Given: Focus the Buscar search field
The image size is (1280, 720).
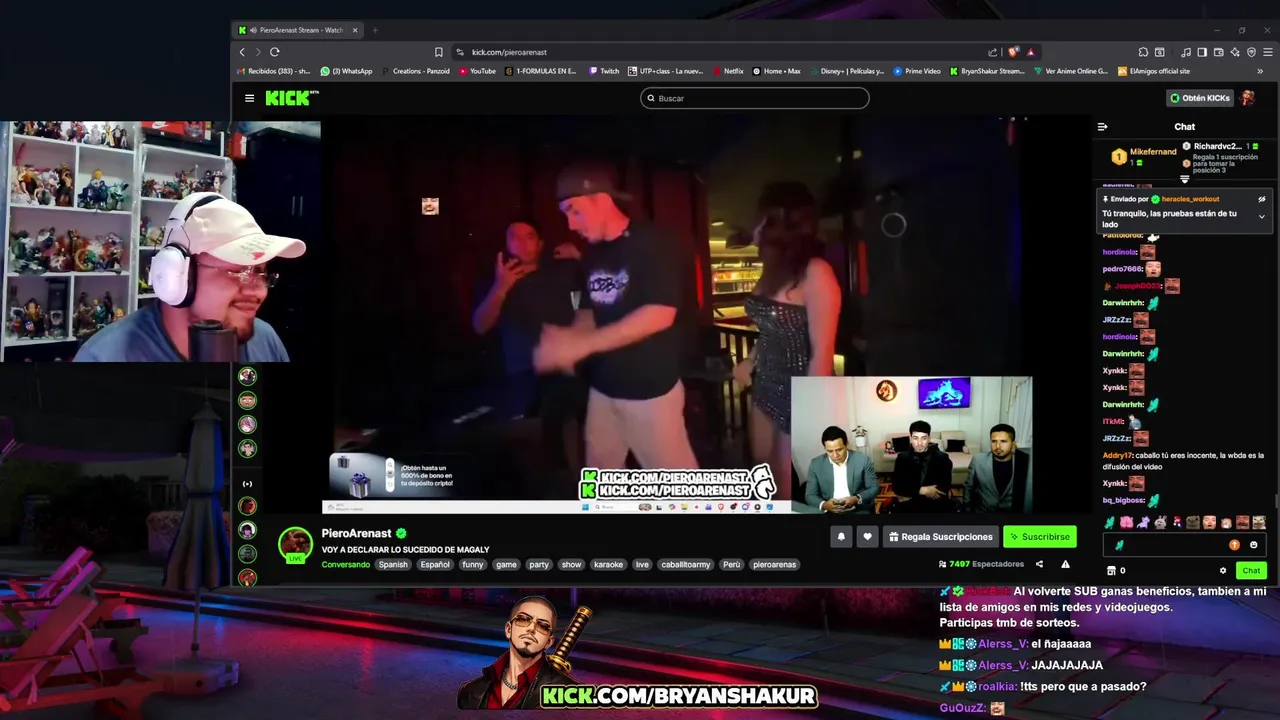Looking at the screenshot, I should point(755,98).
